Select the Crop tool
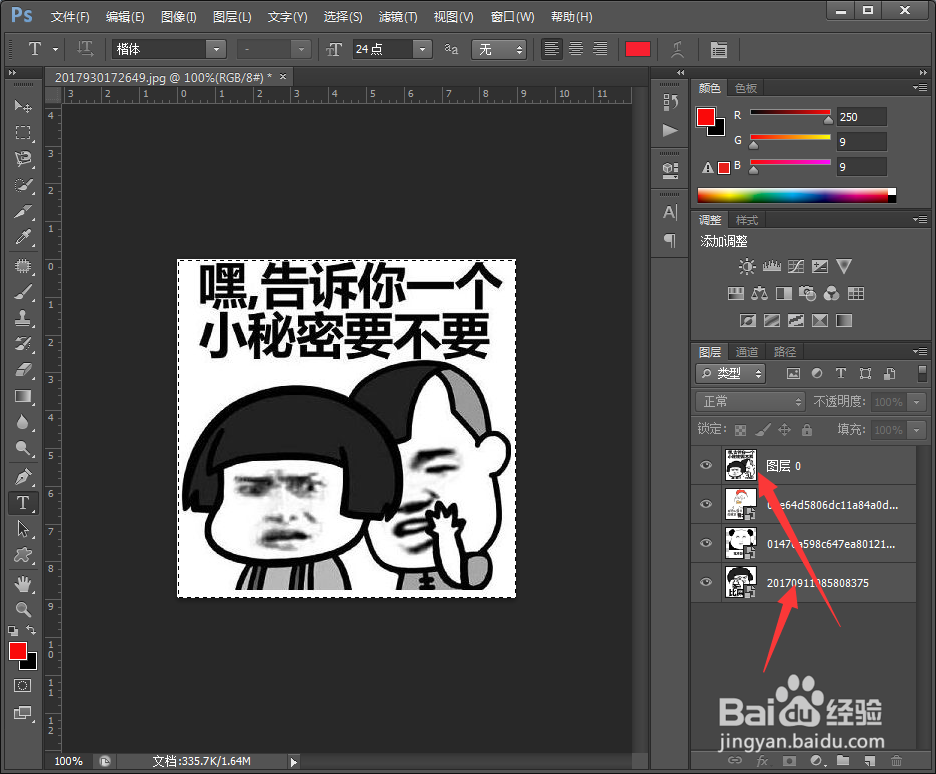 coord(23,211)
